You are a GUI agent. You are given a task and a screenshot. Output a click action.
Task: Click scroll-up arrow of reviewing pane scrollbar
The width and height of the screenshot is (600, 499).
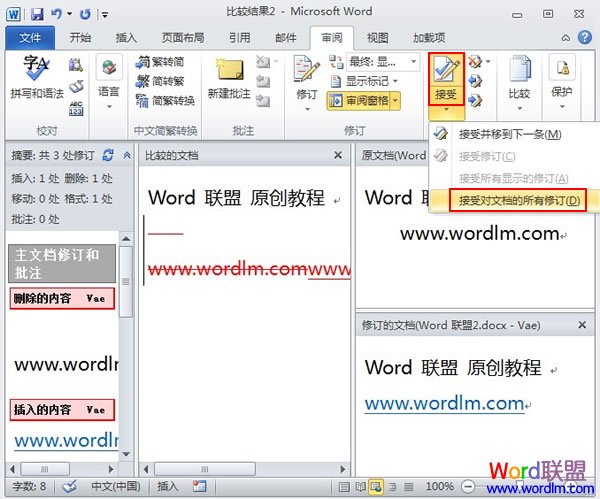tap(126, 239)
